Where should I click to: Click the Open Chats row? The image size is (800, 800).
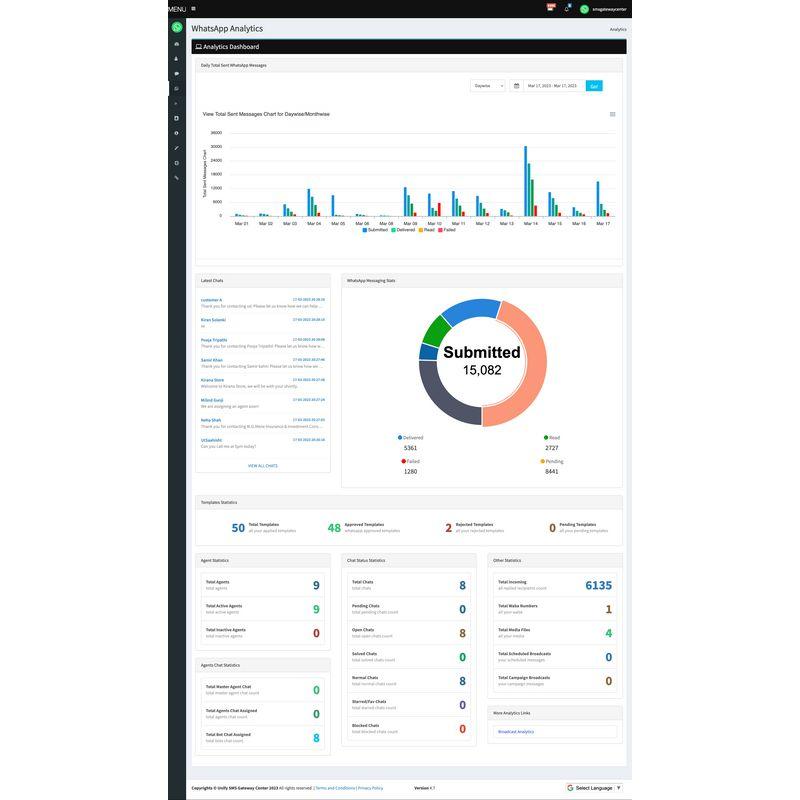click(x=409, y=633)
